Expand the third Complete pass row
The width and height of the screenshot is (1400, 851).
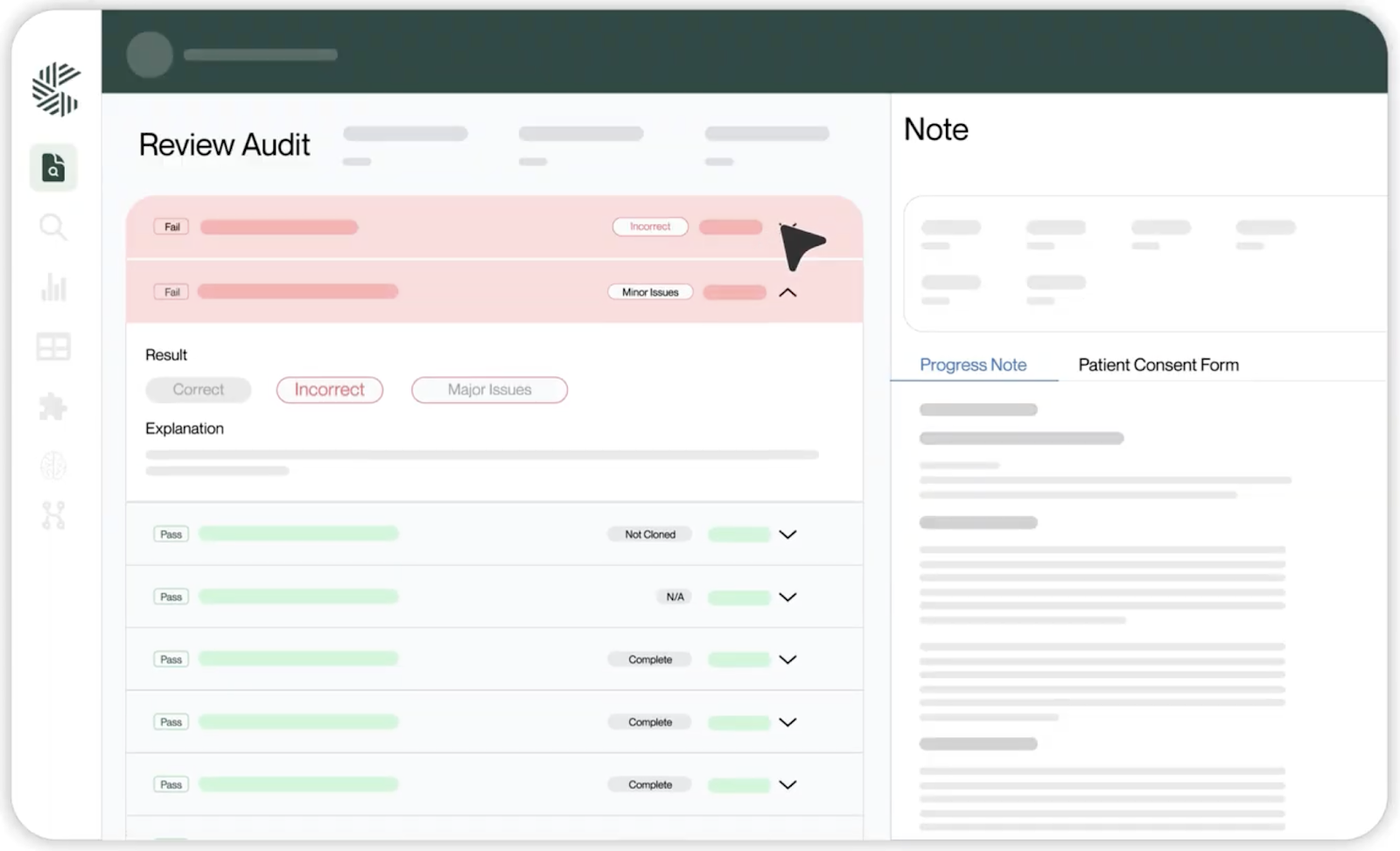(x=787, y=785)
